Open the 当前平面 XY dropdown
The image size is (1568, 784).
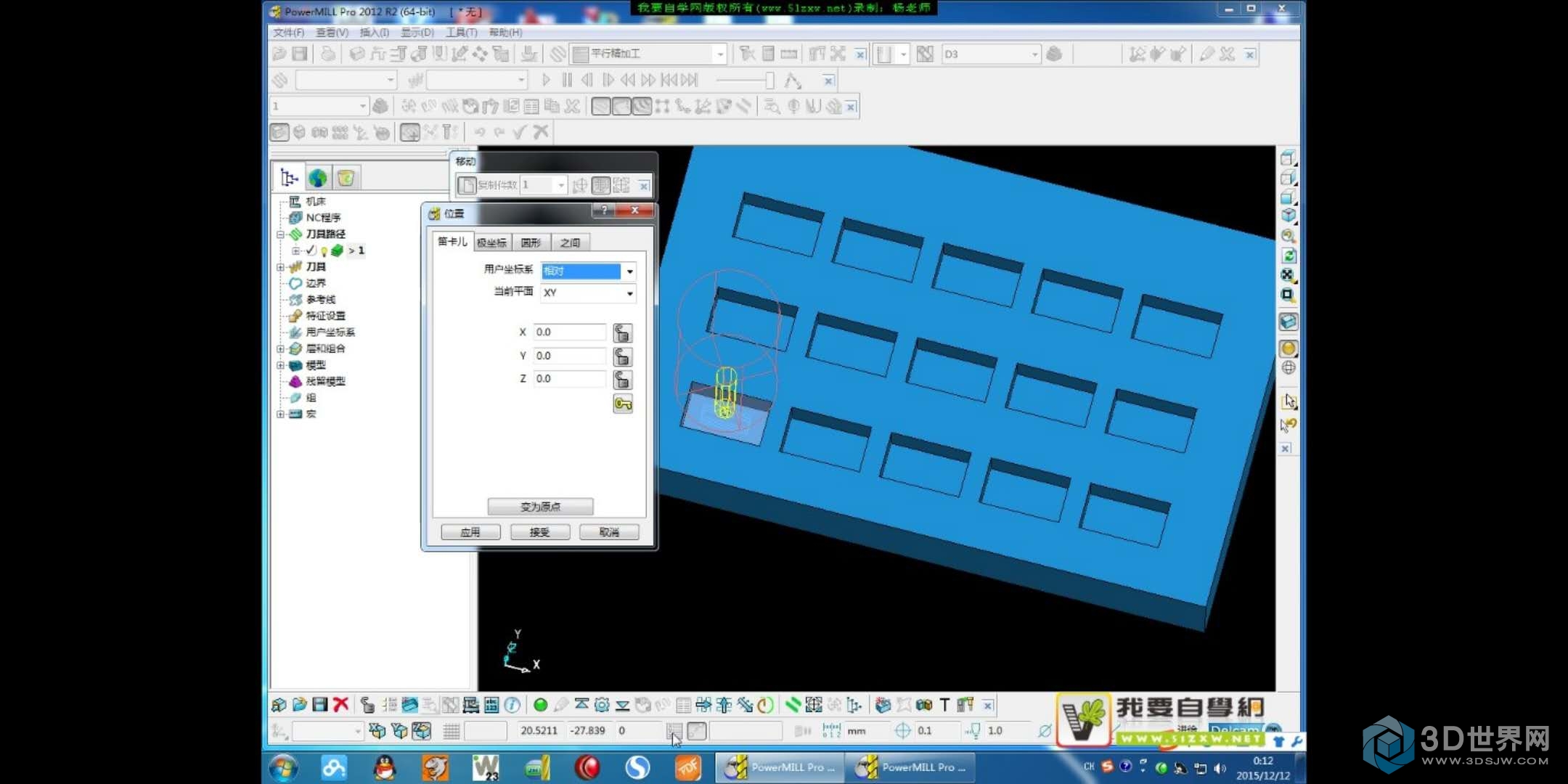point(629,293)
